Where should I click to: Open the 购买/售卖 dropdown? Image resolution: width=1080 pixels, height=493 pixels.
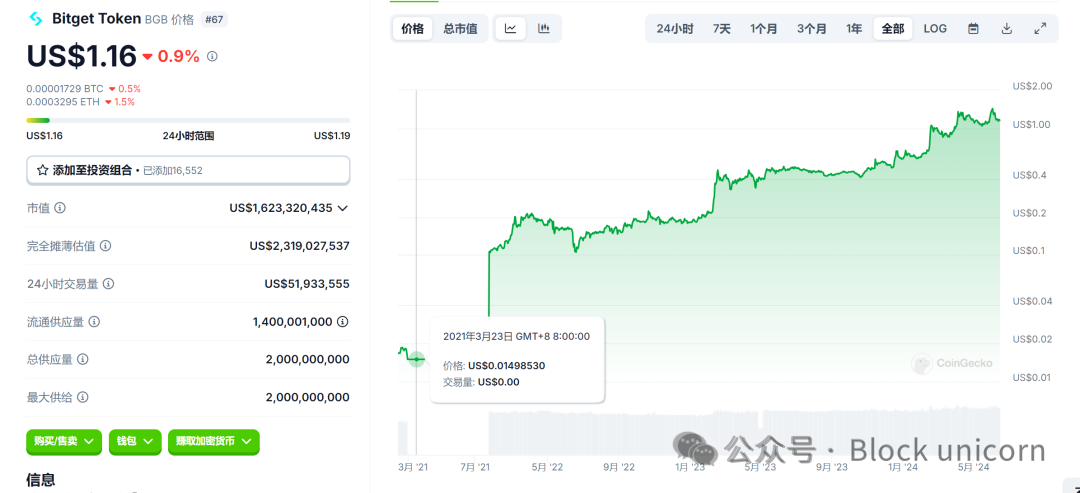pos(64,442)
